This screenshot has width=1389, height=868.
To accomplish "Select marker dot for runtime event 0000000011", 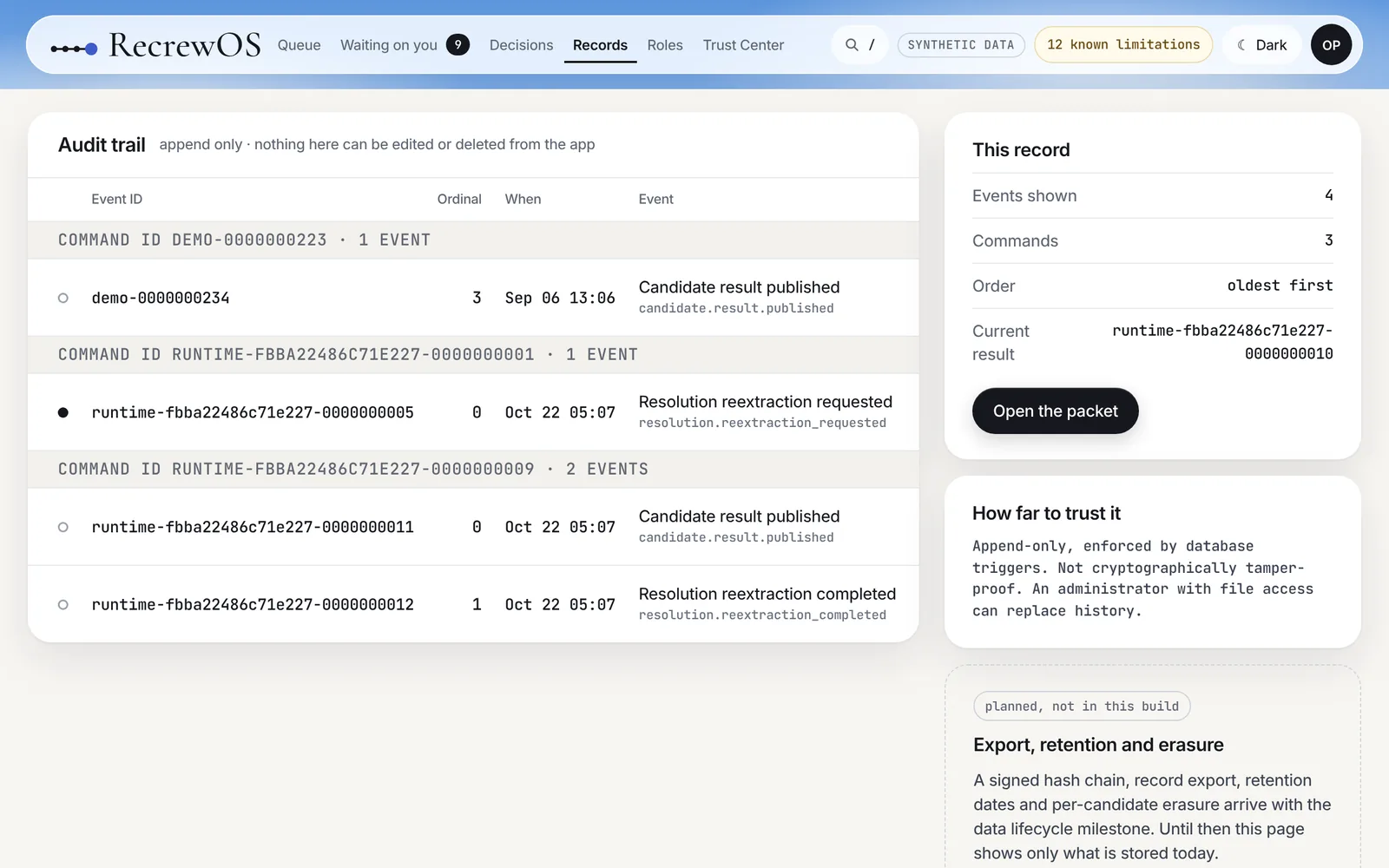I will [63, 527].
